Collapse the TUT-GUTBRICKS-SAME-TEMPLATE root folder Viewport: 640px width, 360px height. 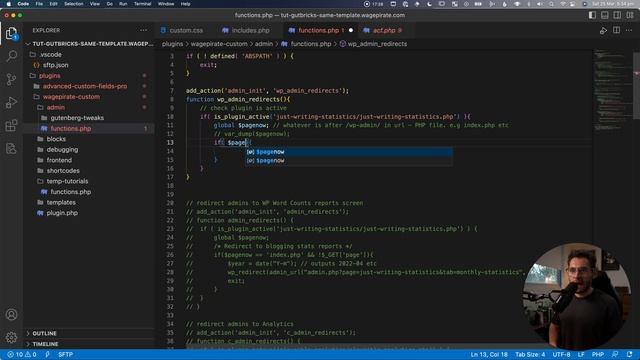click(89, 44)
